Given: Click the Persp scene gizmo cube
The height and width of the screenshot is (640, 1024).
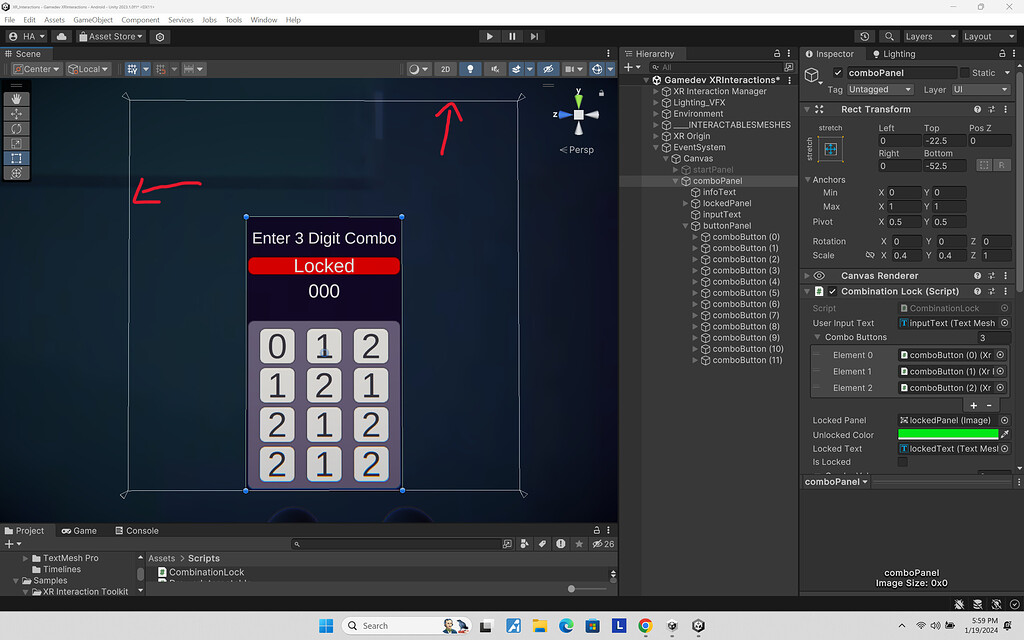Looking at the screenshot, I should pyautogui.click(x=578, y=114).
